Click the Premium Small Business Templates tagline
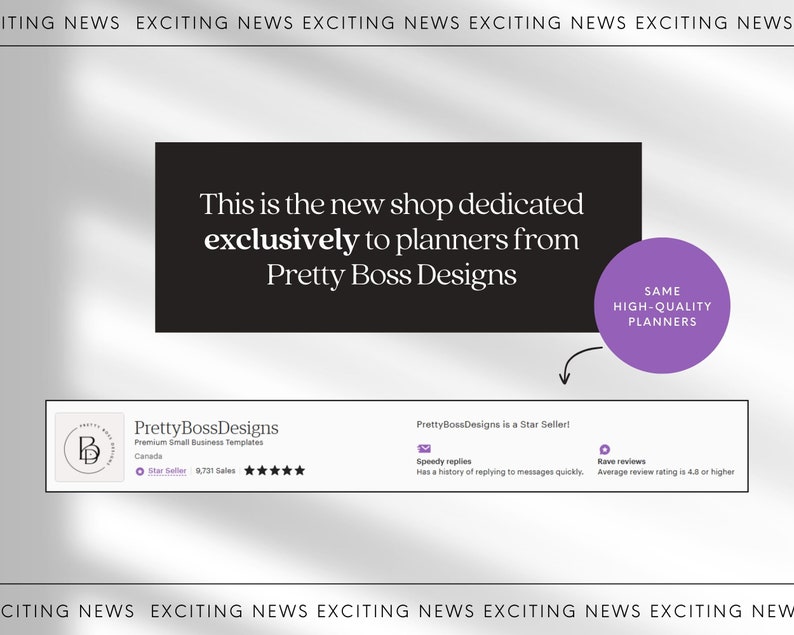Image resolution: width=794 pixels, height=635 pixels. 198,442
